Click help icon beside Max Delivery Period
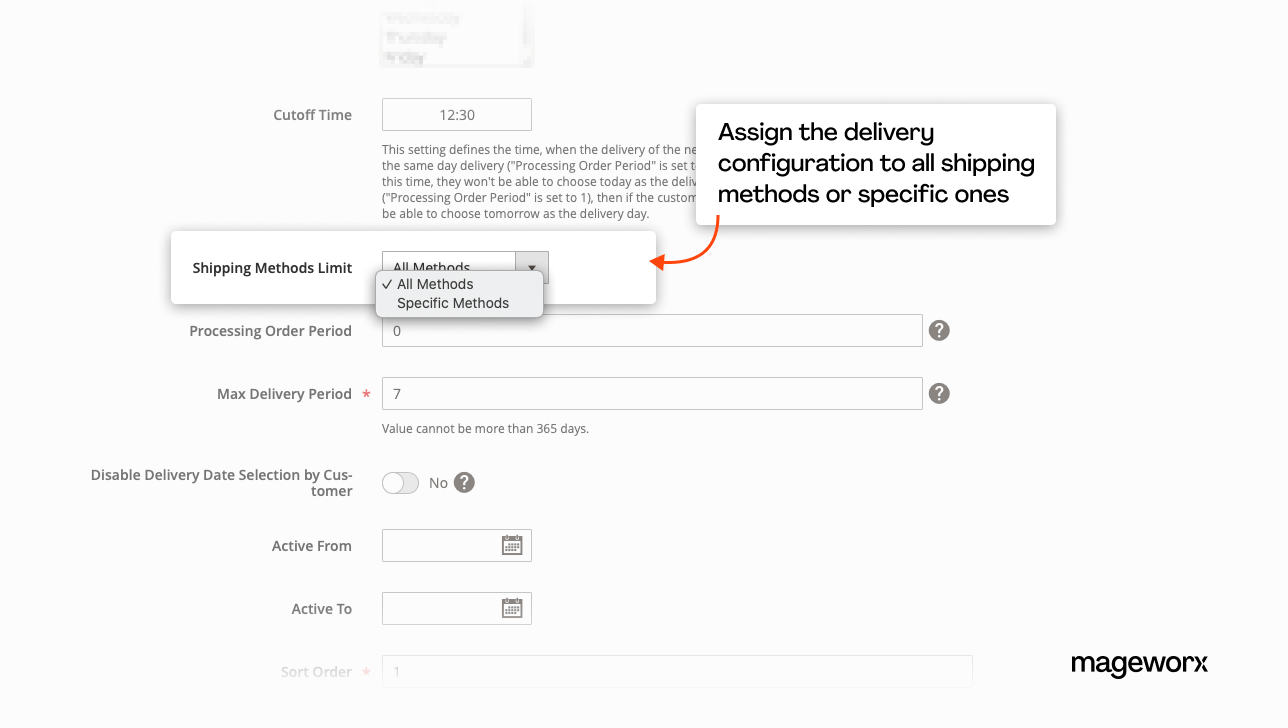Viewport: 1288px width, 728px height. [939, 394]
